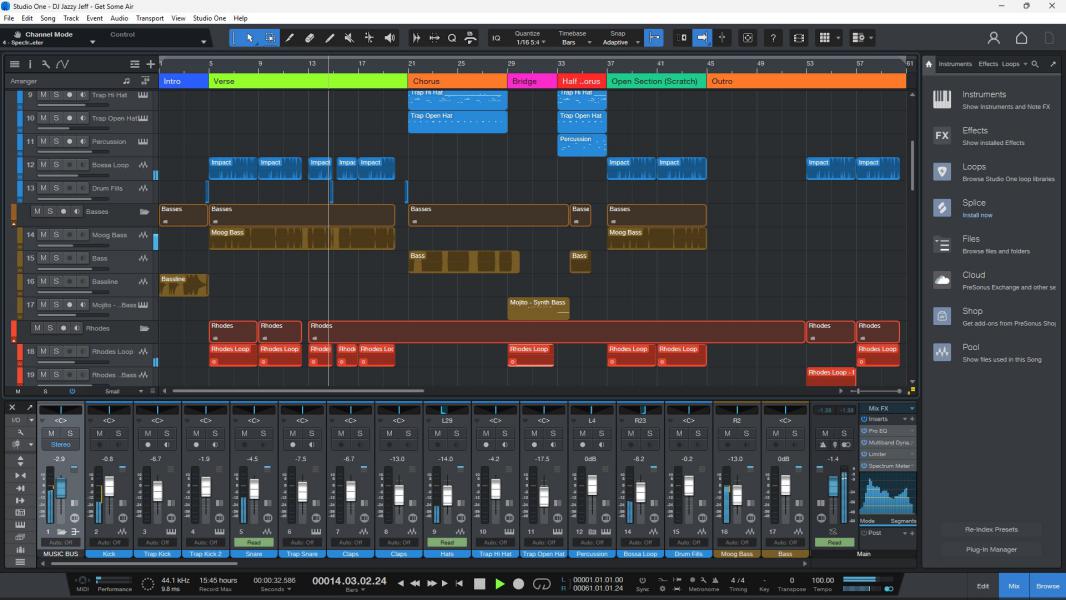Click the Kick channel volume fader
The image size is (1066, 600).
point(110,486)
